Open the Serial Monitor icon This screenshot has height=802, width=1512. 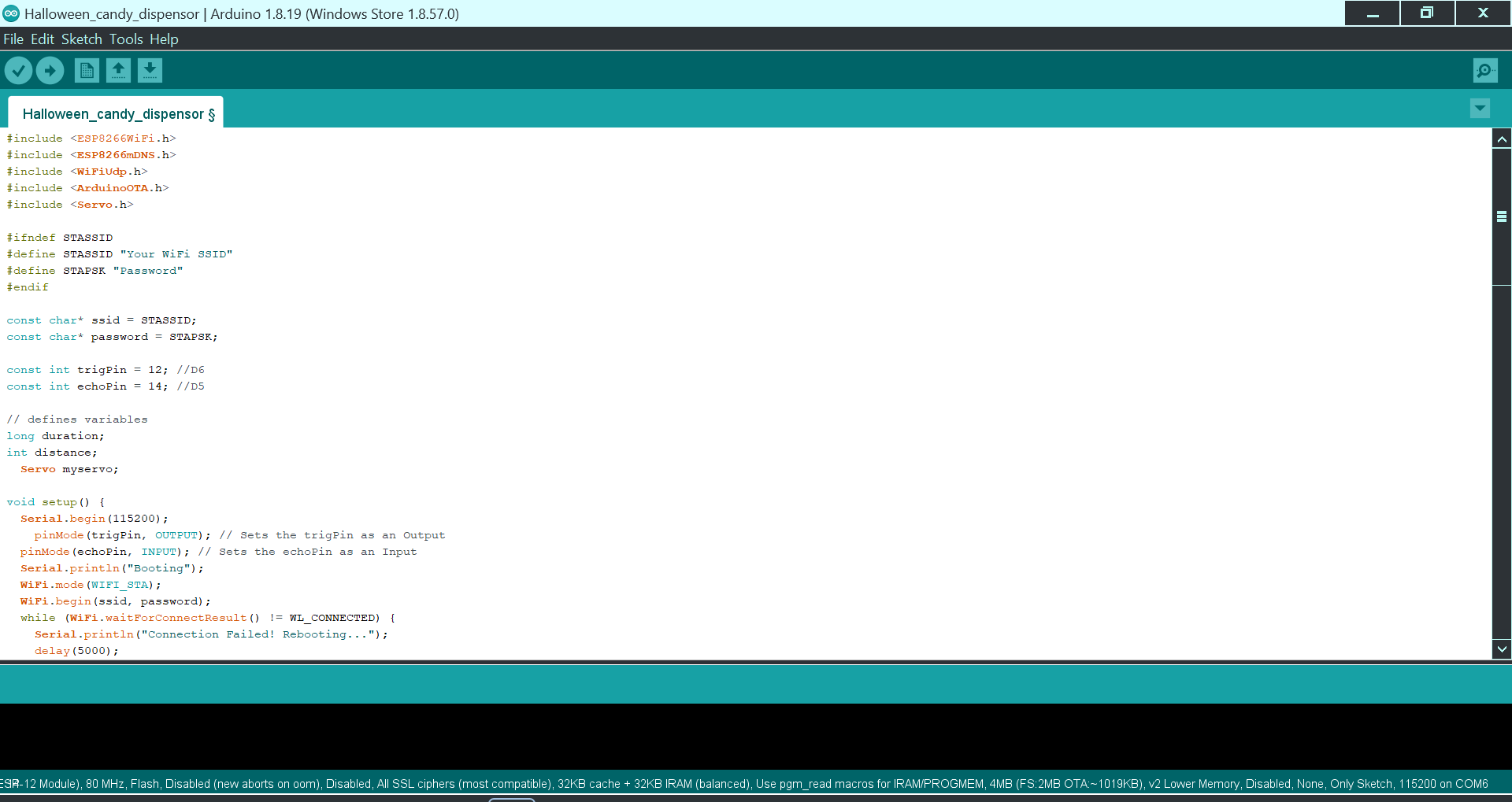pos(1484,70)
